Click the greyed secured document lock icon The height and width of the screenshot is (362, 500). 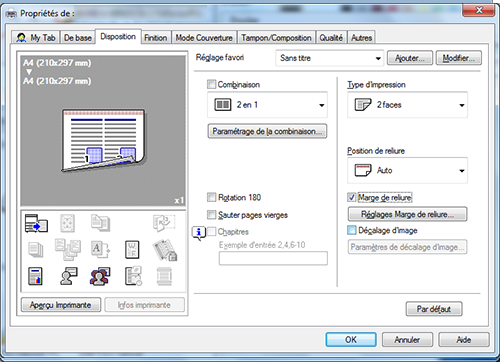(165, 250)
